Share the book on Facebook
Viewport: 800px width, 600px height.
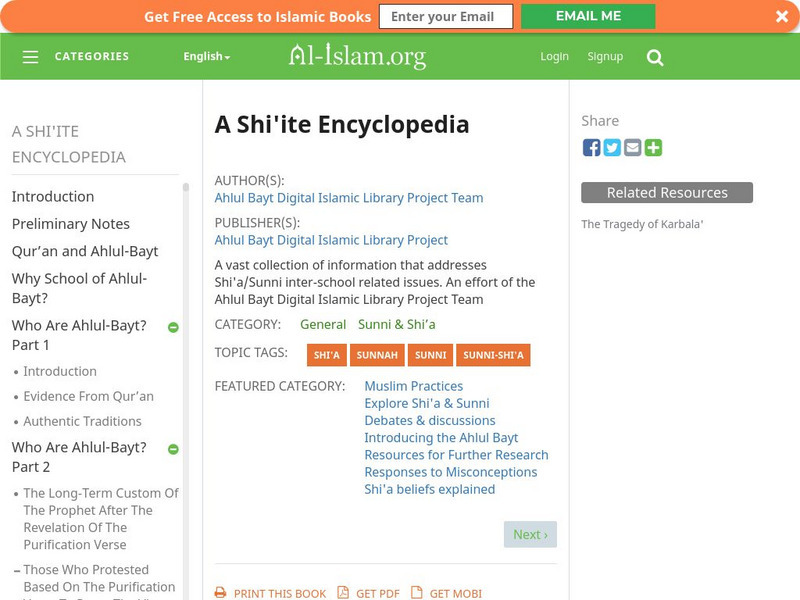click(591, 148)
